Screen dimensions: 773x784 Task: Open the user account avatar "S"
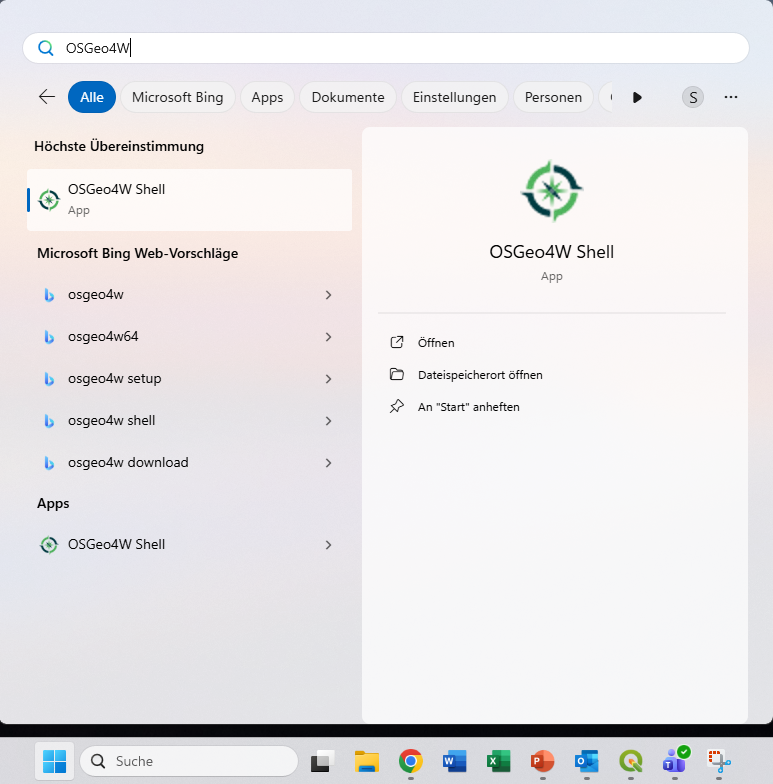click(x=692, y=97)
